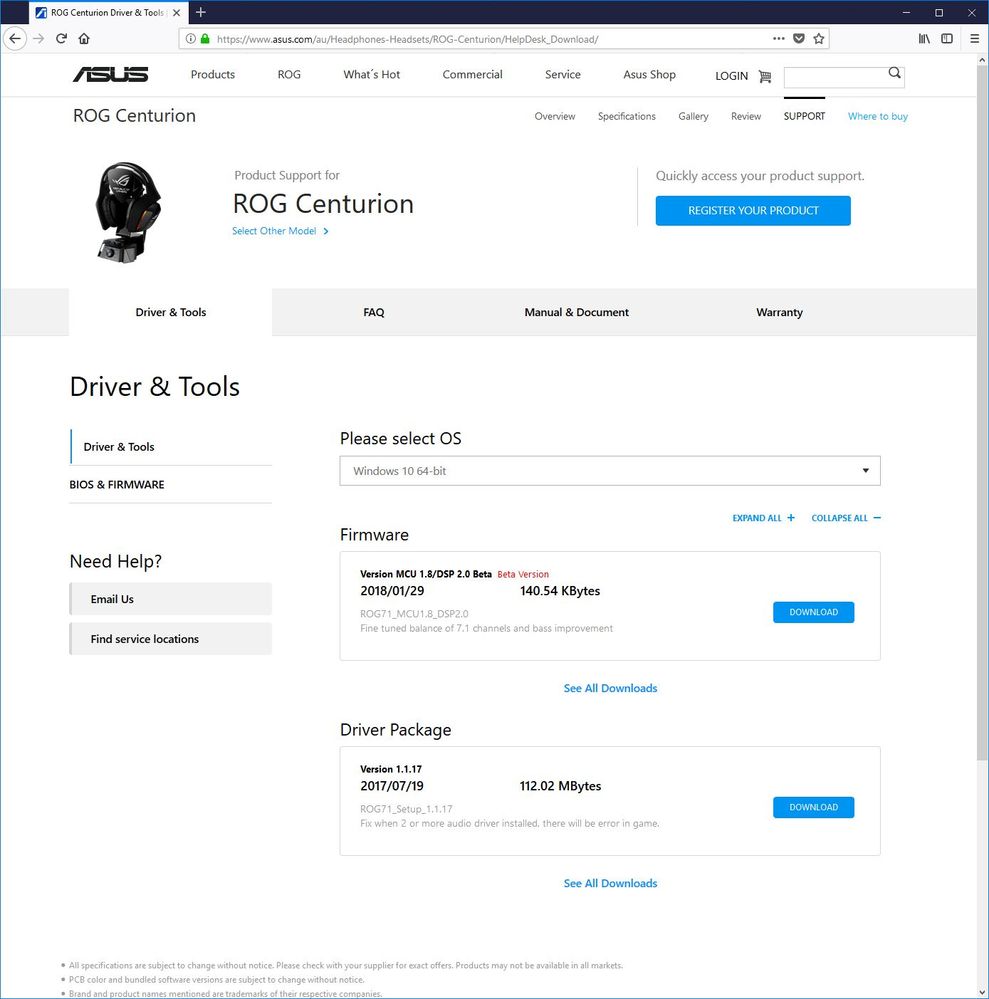The height and width of the screenshot is (999, 989).
Task: Close the ROG Centurion Driver & Tools tab
Action: point(177,12)
